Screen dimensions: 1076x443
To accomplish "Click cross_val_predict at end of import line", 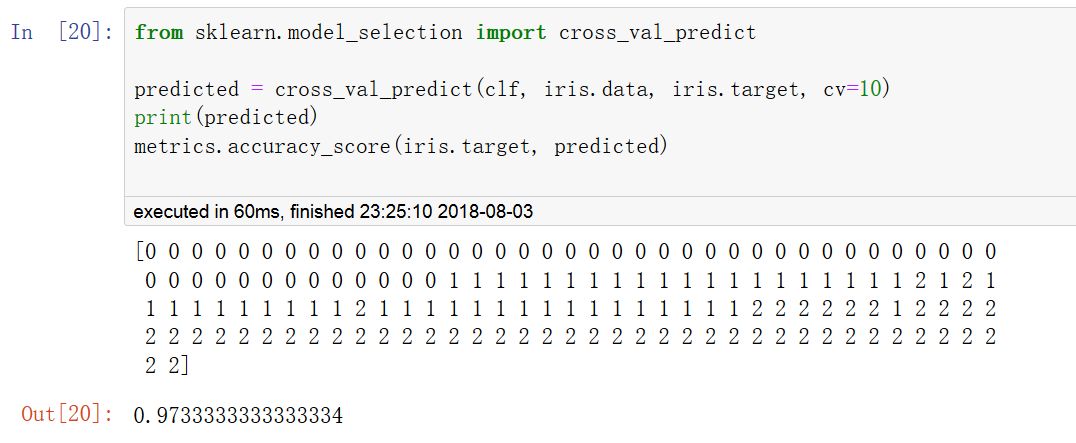I will click(657, 32).
